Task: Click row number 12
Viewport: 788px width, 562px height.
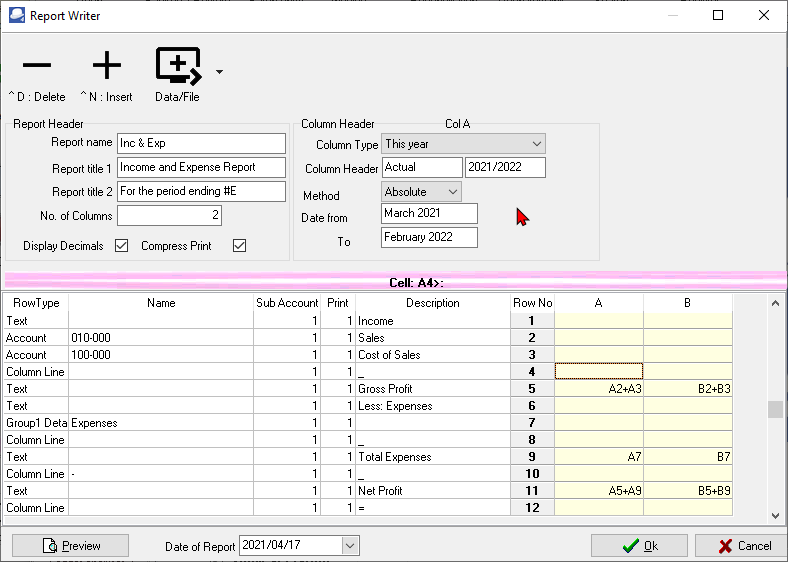Action: (x=532, y=508)
